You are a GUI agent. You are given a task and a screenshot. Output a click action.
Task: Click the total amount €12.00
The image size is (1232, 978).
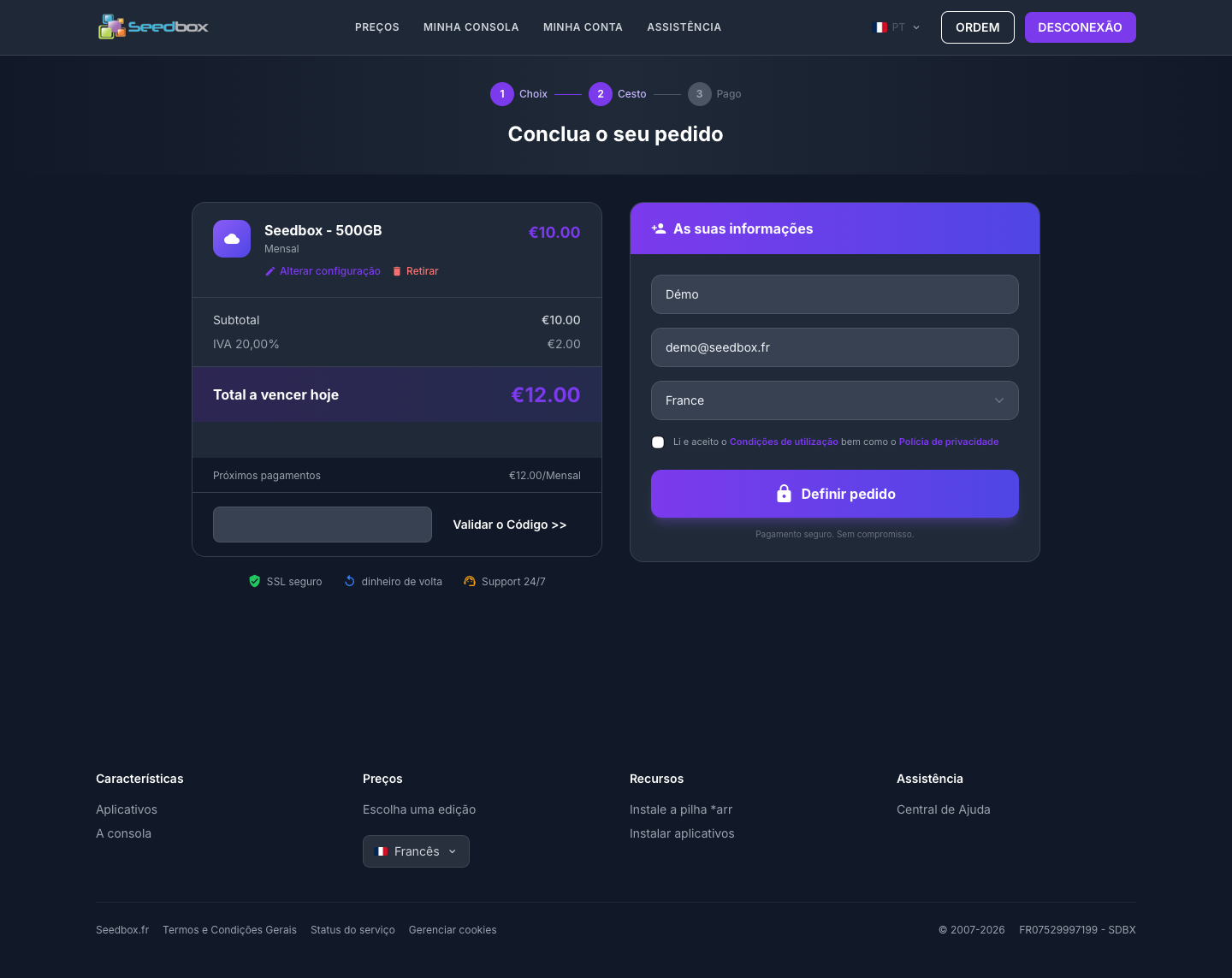[546, 394]
